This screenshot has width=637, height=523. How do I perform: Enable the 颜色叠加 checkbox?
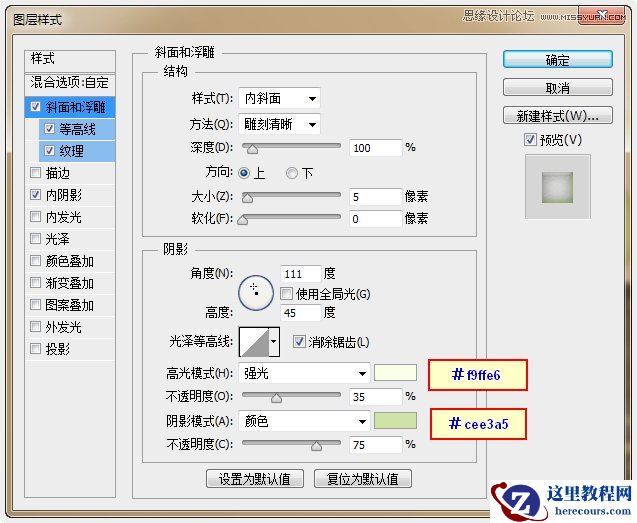pyautogui.click(x=35, y=260)
